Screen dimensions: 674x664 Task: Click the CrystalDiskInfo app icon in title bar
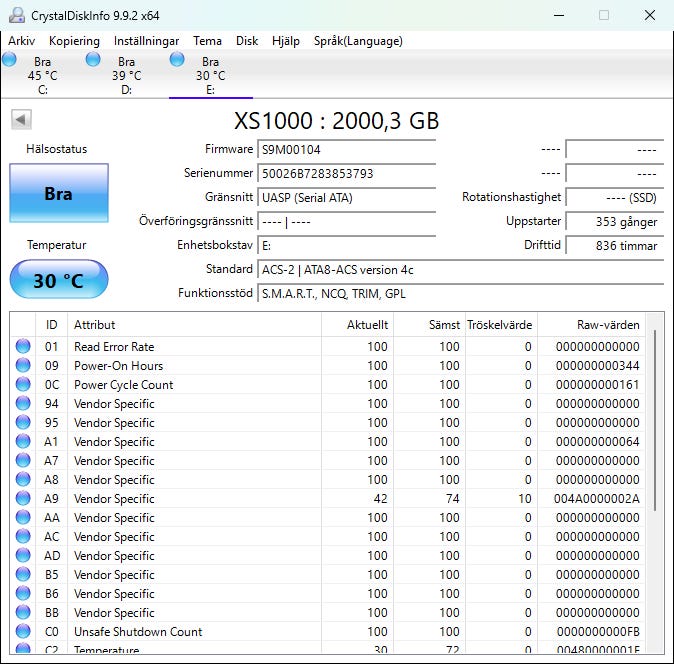pyautogui.click(x=17, y=15)
